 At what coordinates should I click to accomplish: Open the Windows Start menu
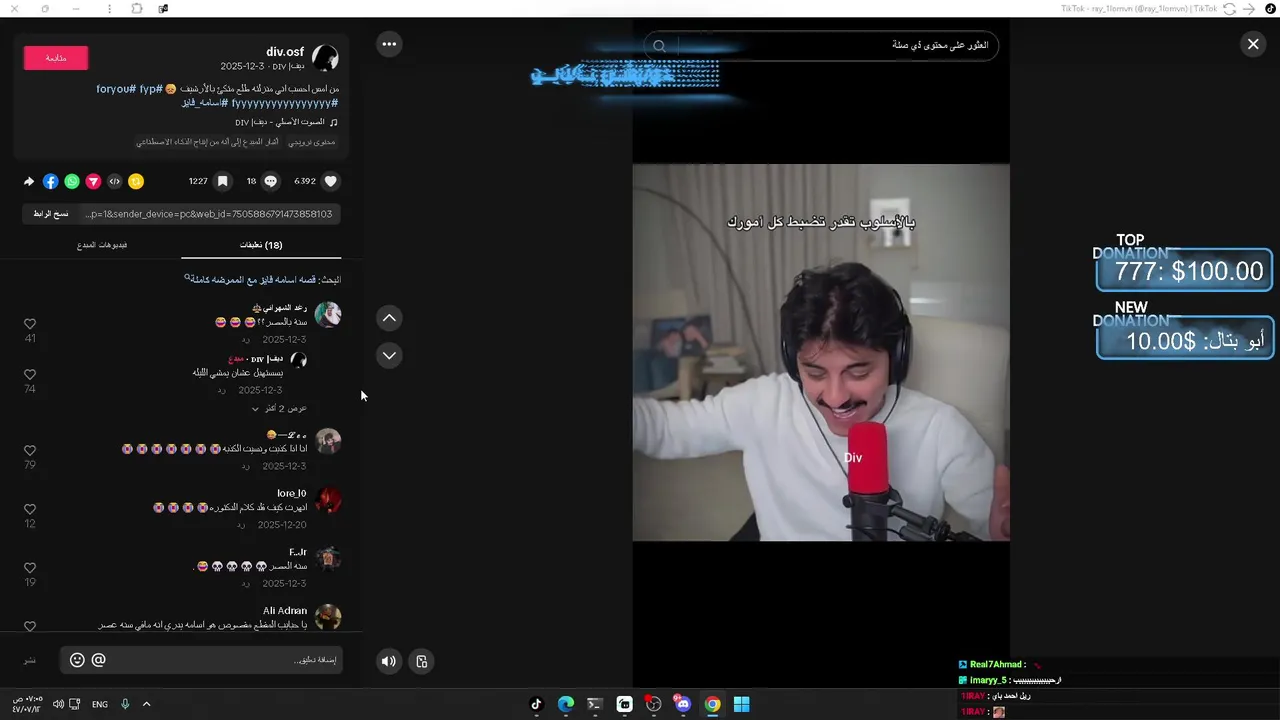[x=742, y=704]
